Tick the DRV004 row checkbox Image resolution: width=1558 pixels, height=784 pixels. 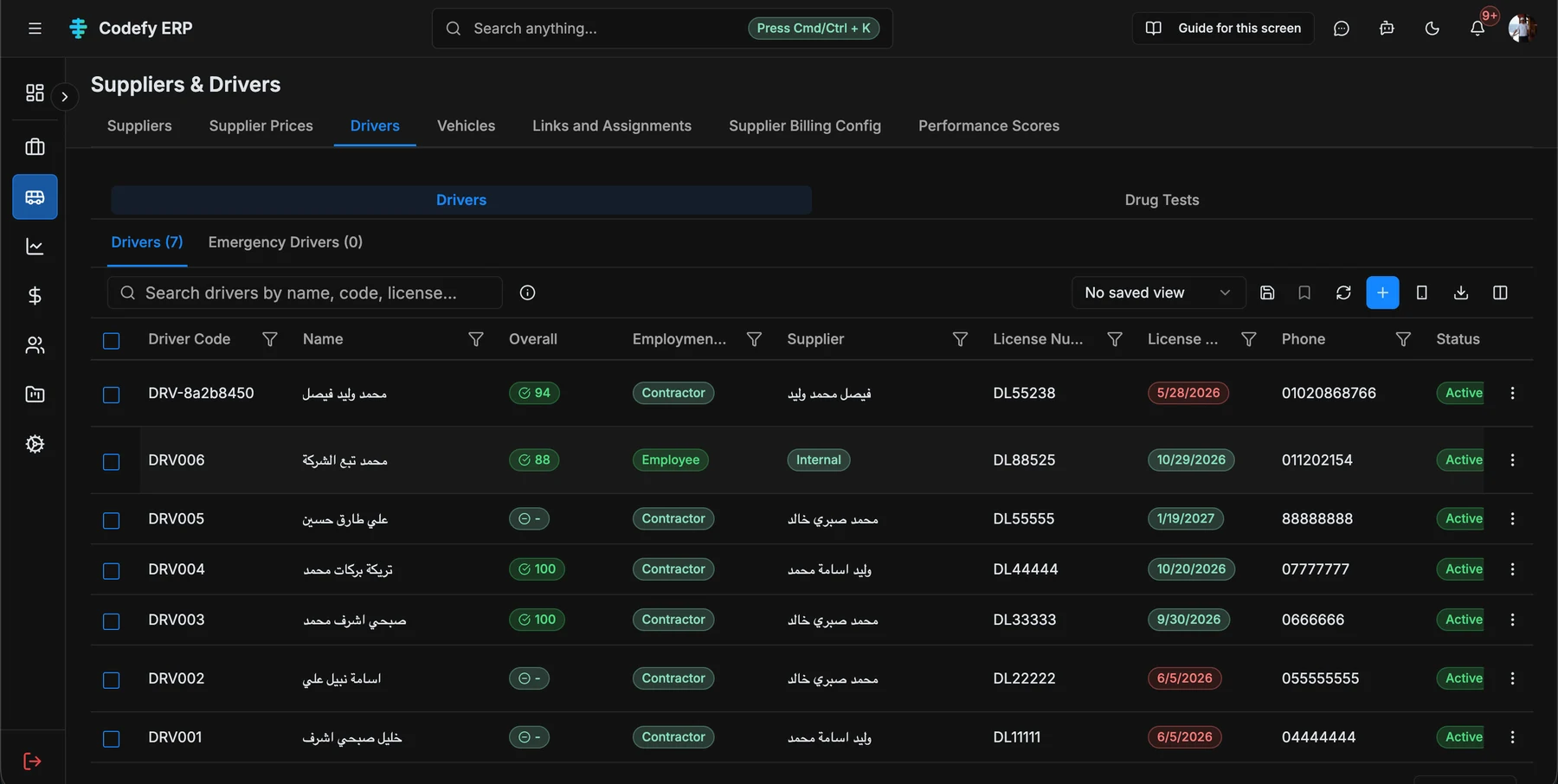tap(112, 571)
